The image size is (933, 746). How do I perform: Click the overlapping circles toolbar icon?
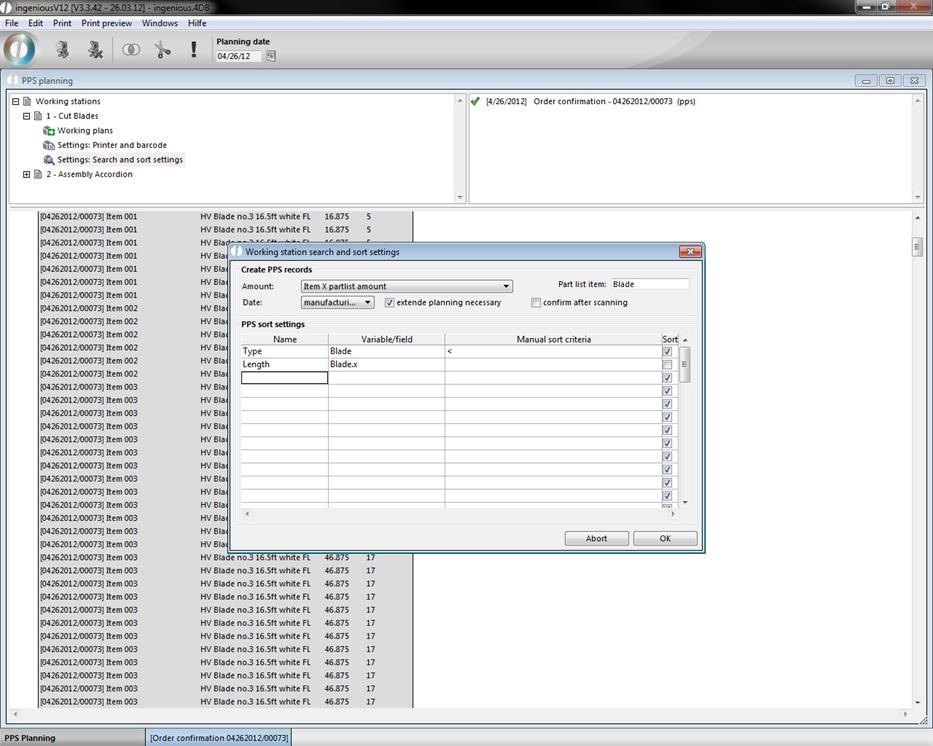tap(131, 49)
